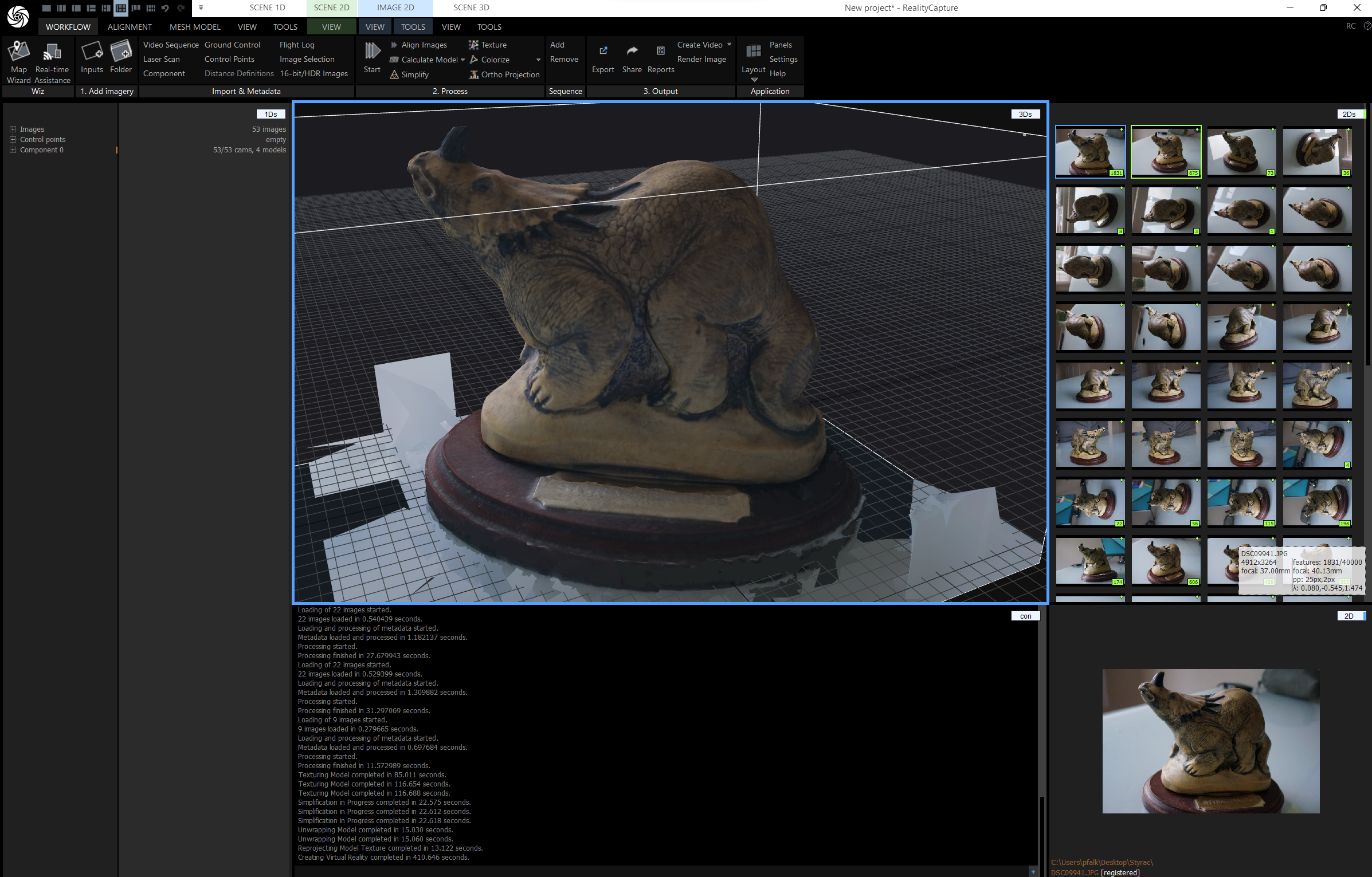The height and width of the screenshot is (877, 1372).
Task: Switch to the ALIGNMENT tab
Action: click(130, 26)
